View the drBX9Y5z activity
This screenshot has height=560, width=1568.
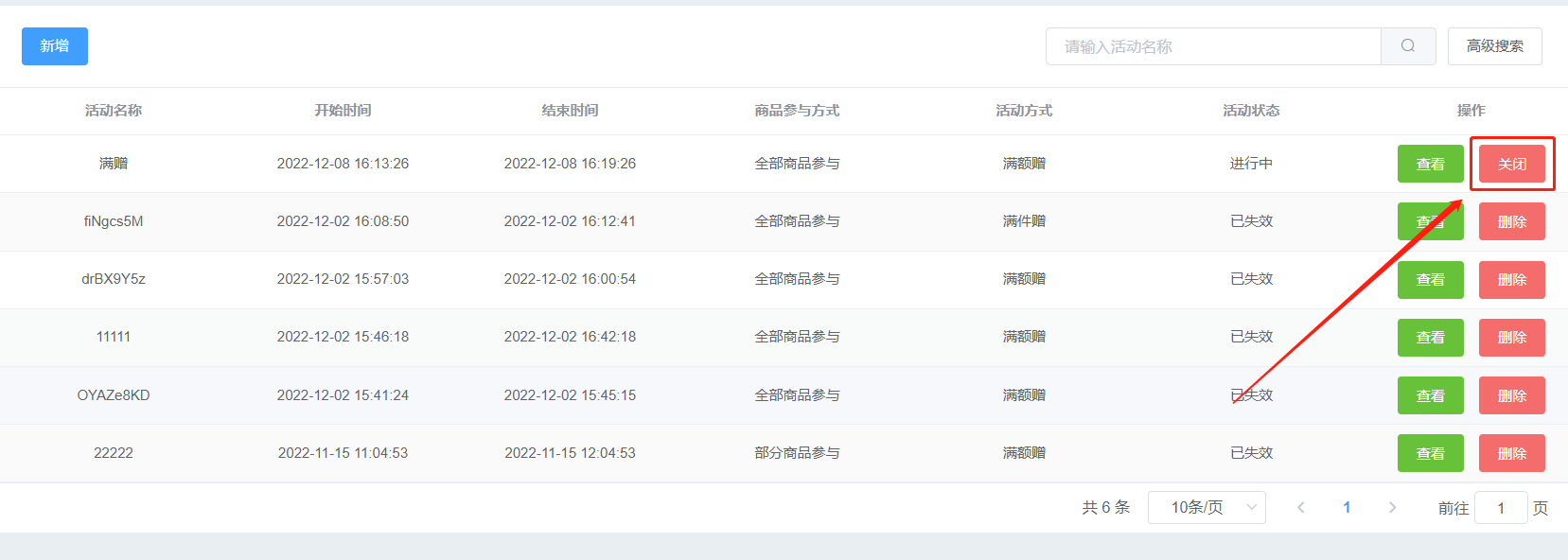click(1431, 280)
